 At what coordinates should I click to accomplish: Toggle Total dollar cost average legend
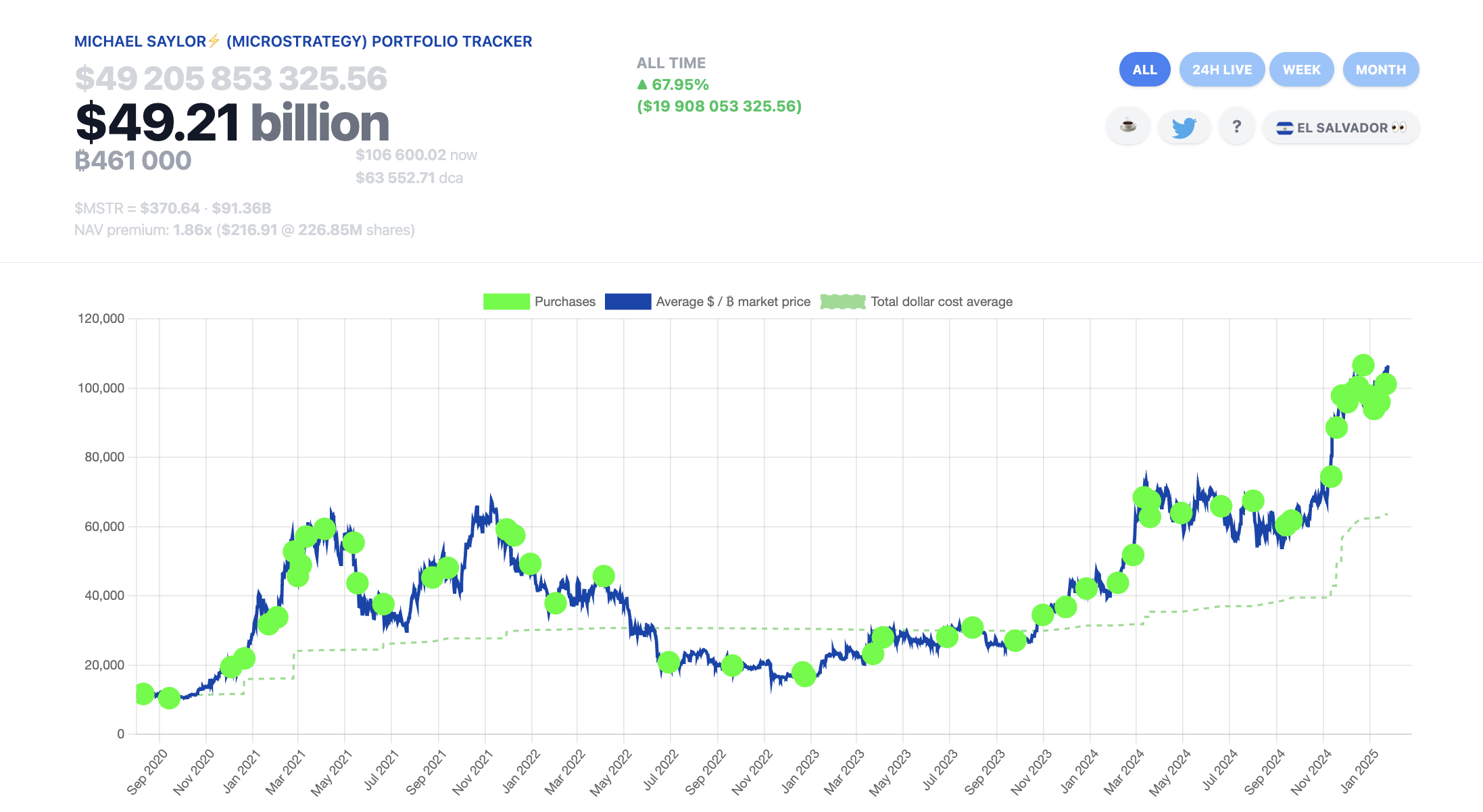[x=917, y=301]
